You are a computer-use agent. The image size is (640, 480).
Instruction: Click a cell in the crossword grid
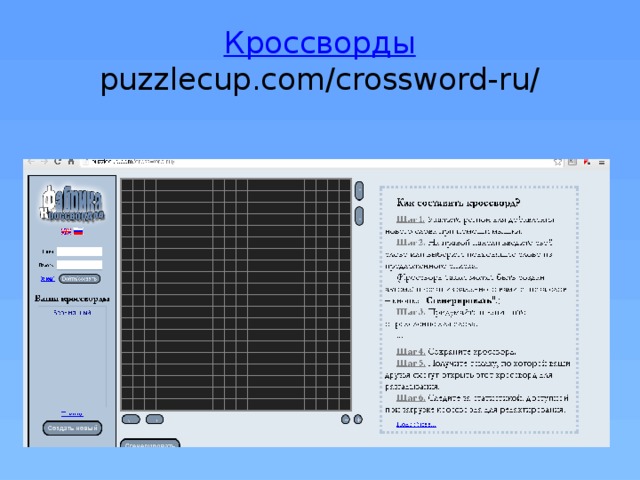tap(236, 294)
